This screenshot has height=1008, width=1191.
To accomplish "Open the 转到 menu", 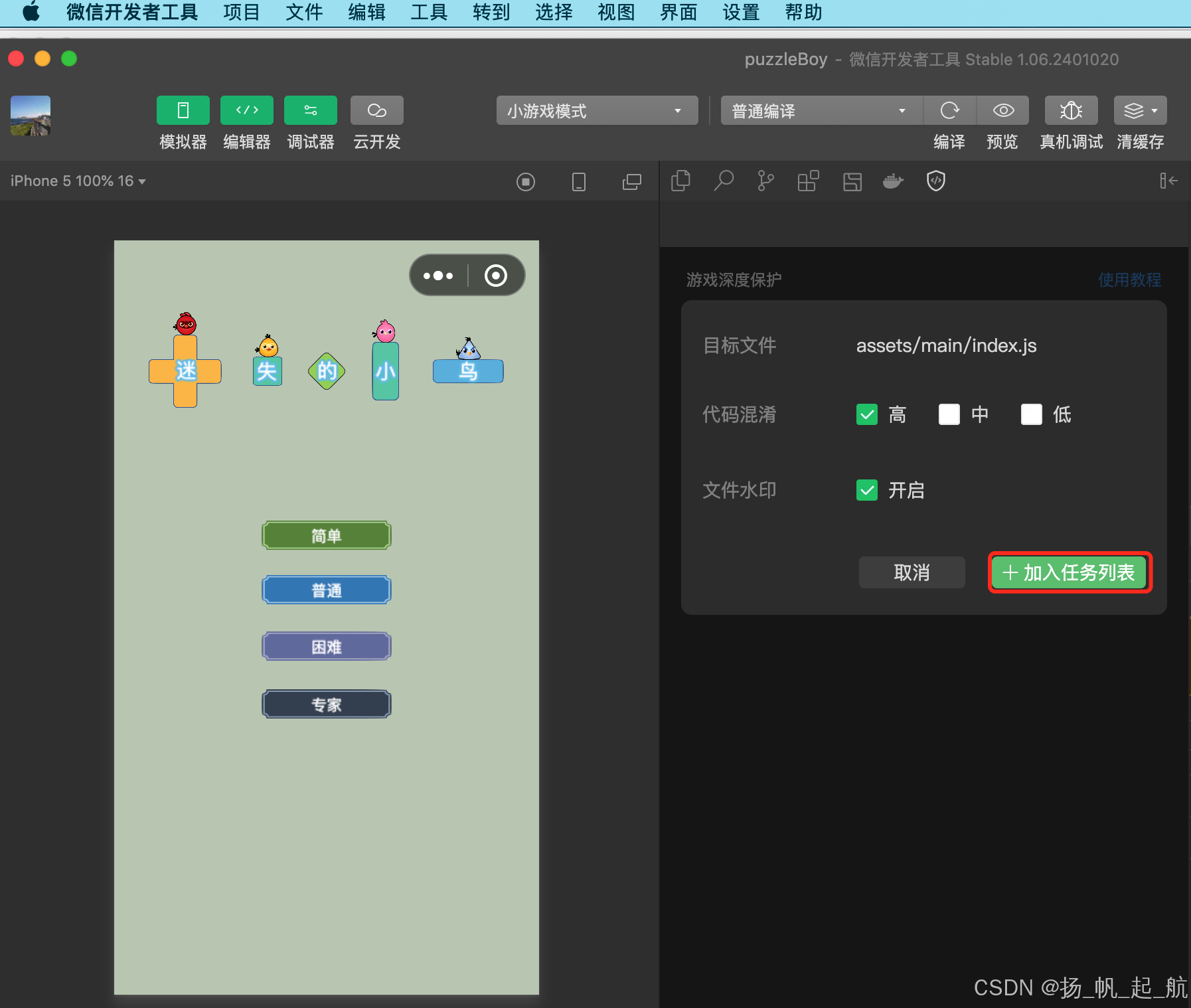I will (x=491, y=12).
